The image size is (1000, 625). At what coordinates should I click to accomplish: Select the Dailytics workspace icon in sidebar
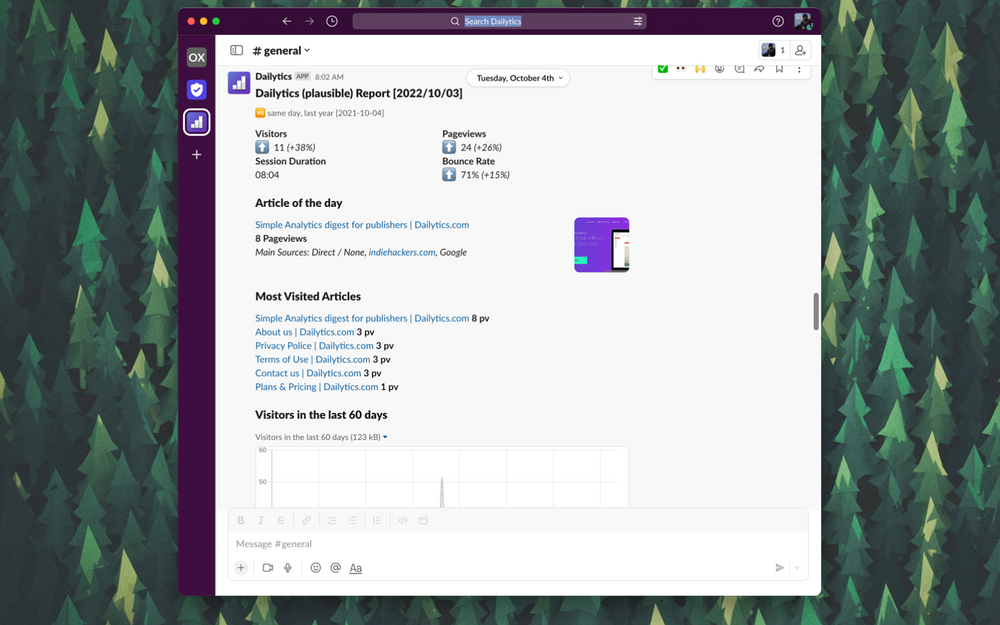[x=196, y=122]
